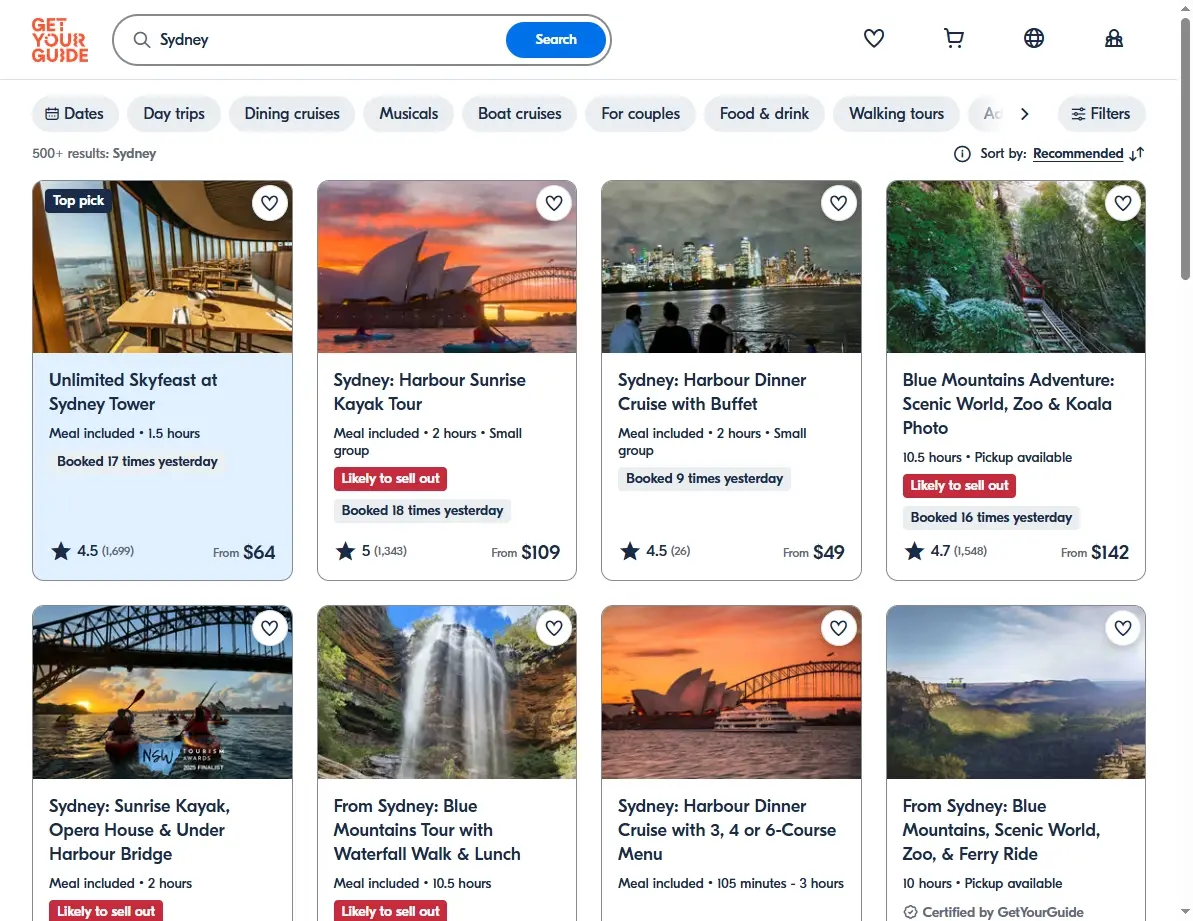Open Harbour Dinner Cruise with Buffet title
The width and height of the screenshot is (1193, 921).
pyautogui.click(x=711, y=392)
